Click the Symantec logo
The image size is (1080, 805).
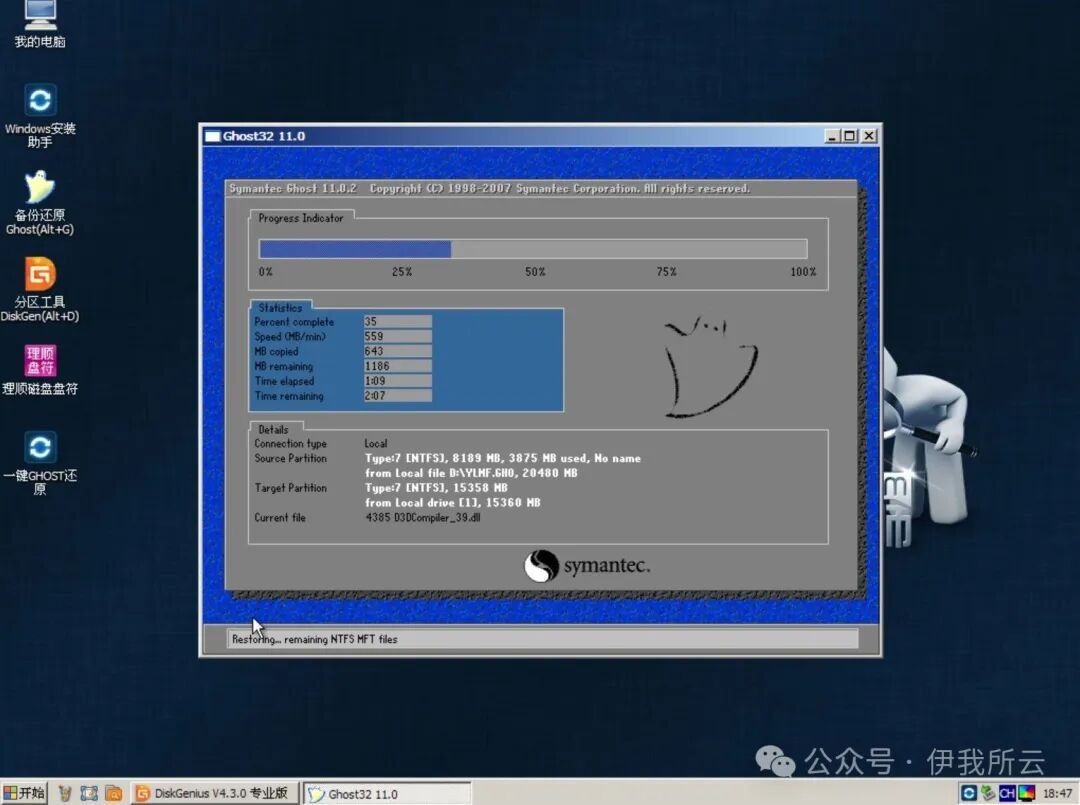587,566
